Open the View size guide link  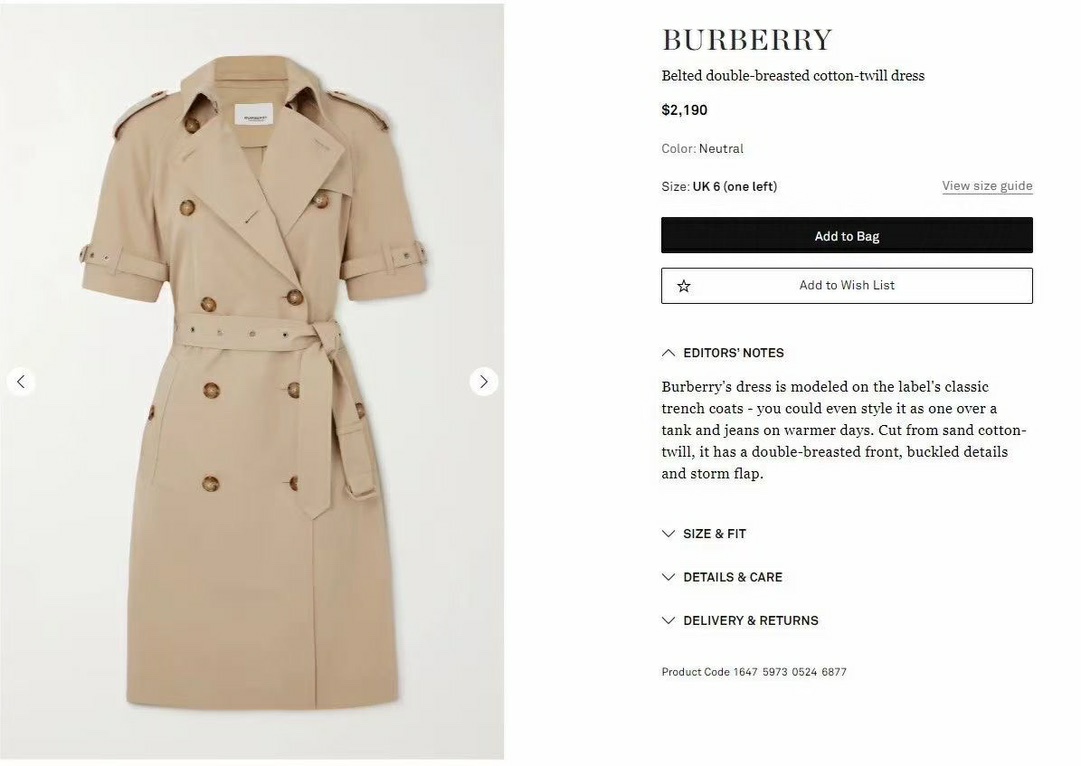tap(987, 185)
